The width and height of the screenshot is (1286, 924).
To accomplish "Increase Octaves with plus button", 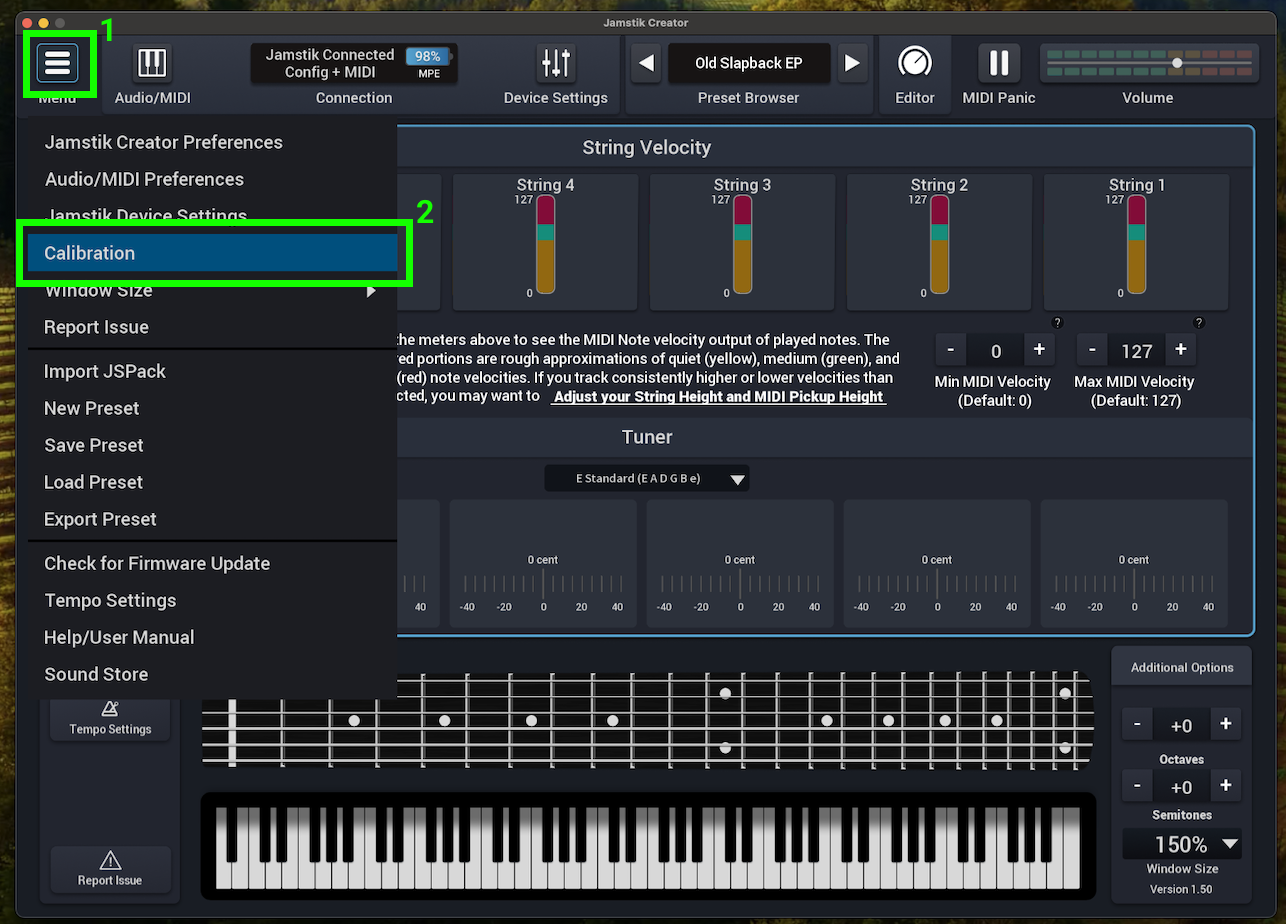I will click(1226, 725).
